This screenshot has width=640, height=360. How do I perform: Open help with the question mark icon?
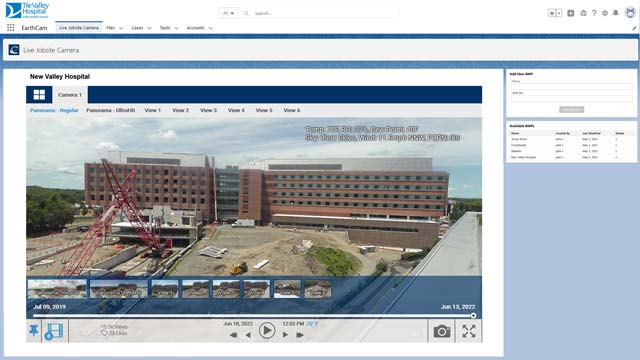(x=594, y=13)
